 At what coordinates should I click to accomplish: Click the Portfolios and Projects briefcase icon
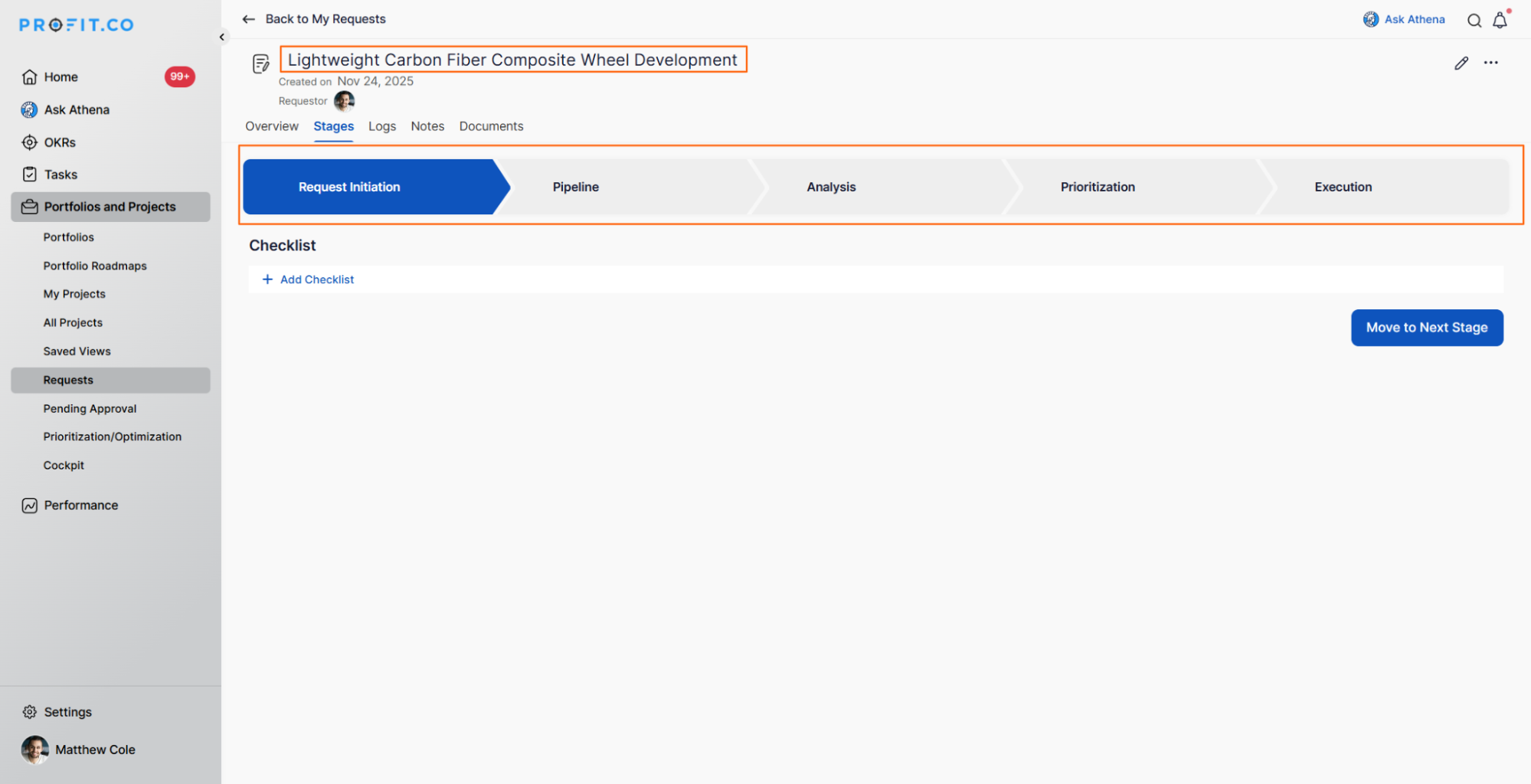click(30, 207)
